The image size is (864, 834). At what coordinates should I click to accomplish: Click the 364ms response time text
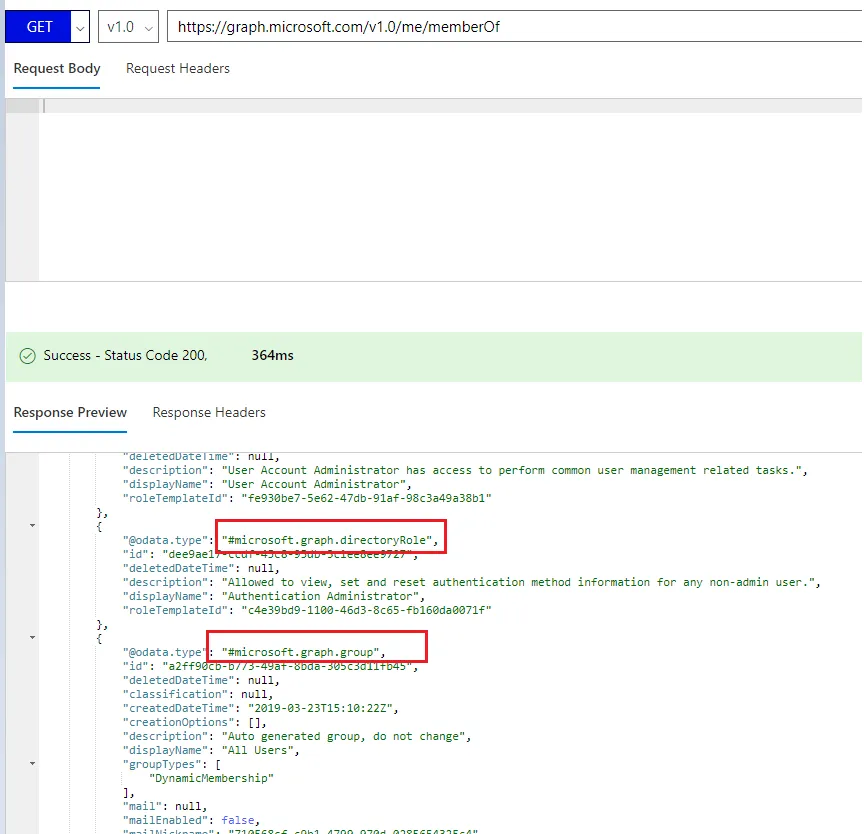pos(272,355)
